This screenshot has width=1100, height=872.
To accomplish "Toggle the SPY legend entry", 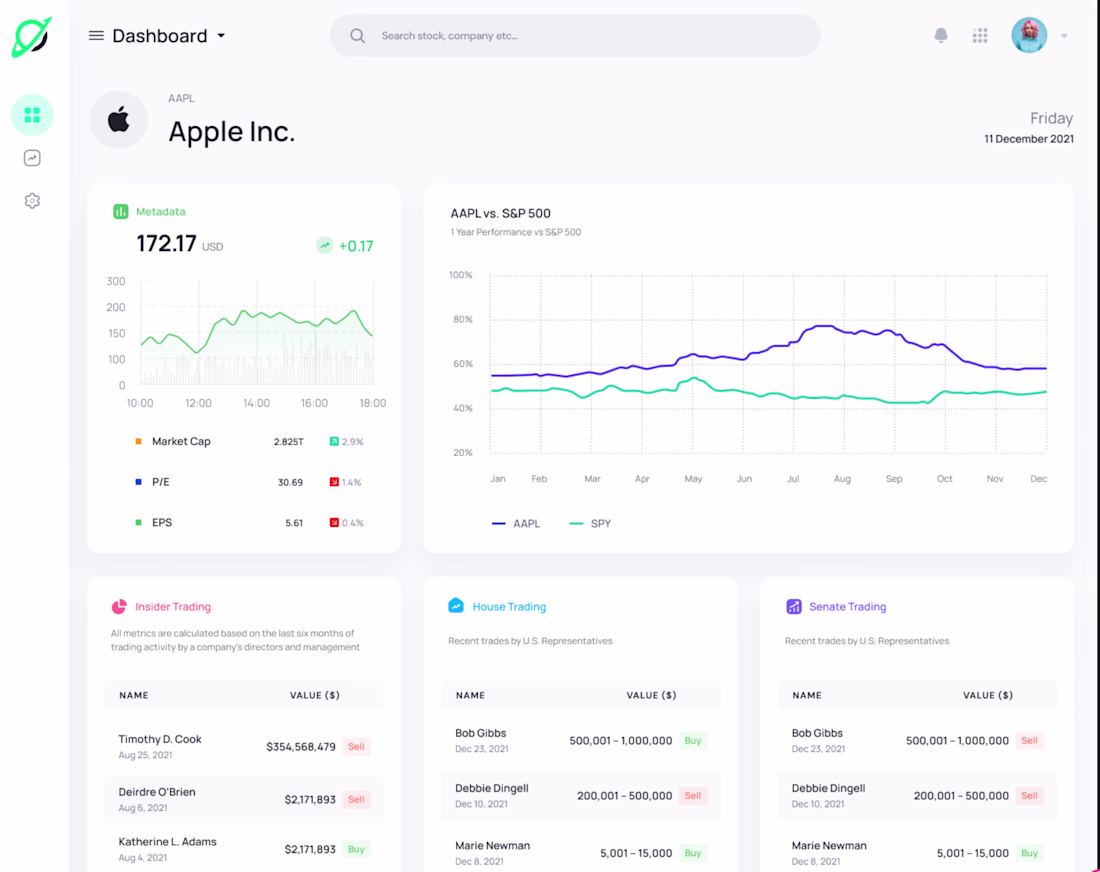I will pos(590,523).
